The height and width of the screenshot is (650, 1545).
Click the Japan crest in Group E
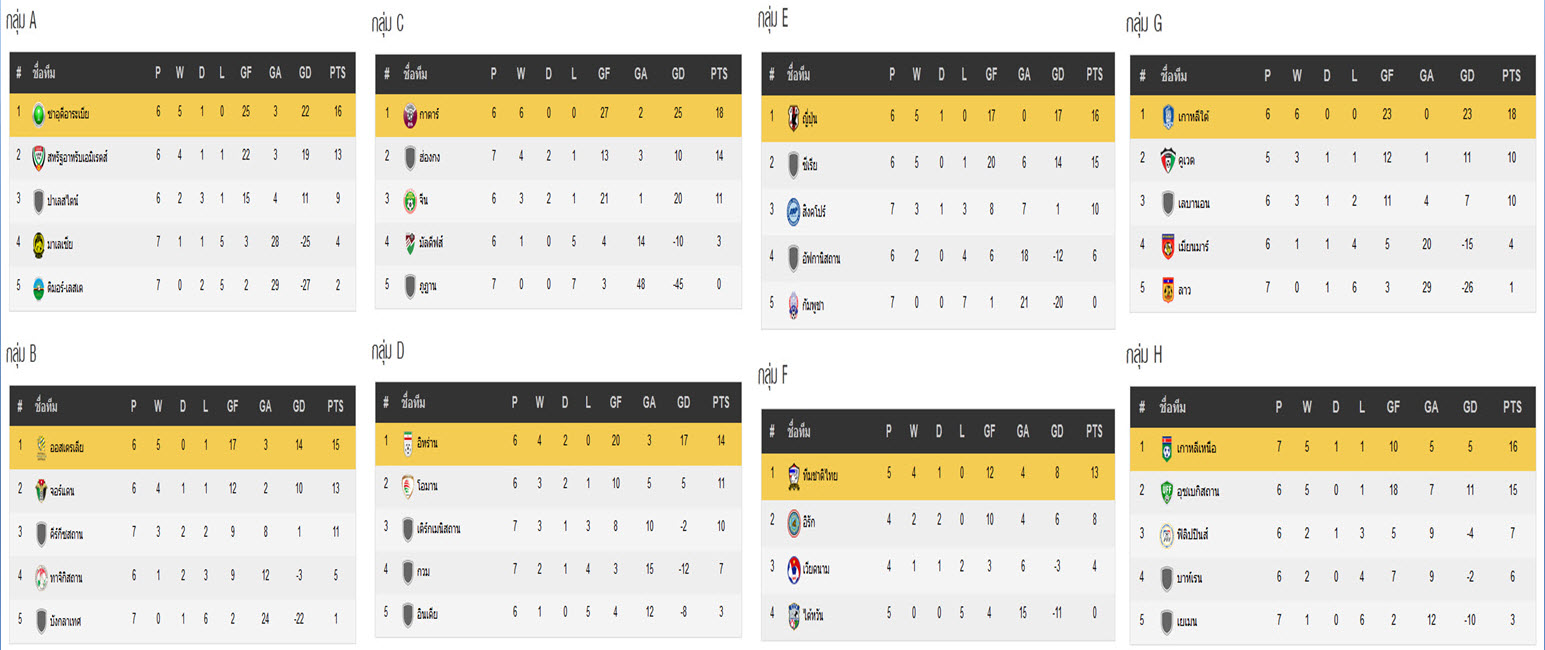pos(795,117)
